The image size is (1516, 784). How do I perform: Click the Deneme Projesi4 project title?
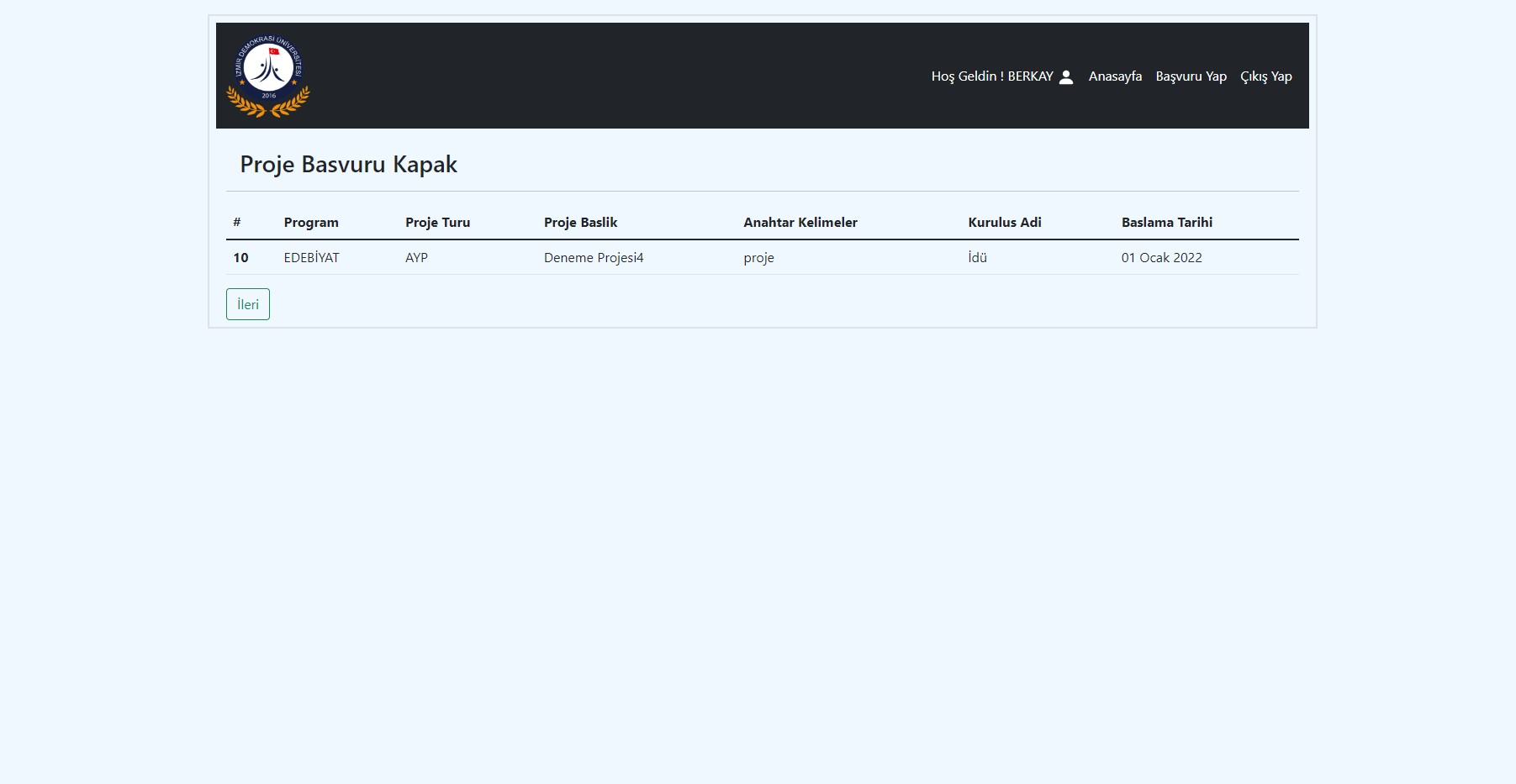point(594,257)
